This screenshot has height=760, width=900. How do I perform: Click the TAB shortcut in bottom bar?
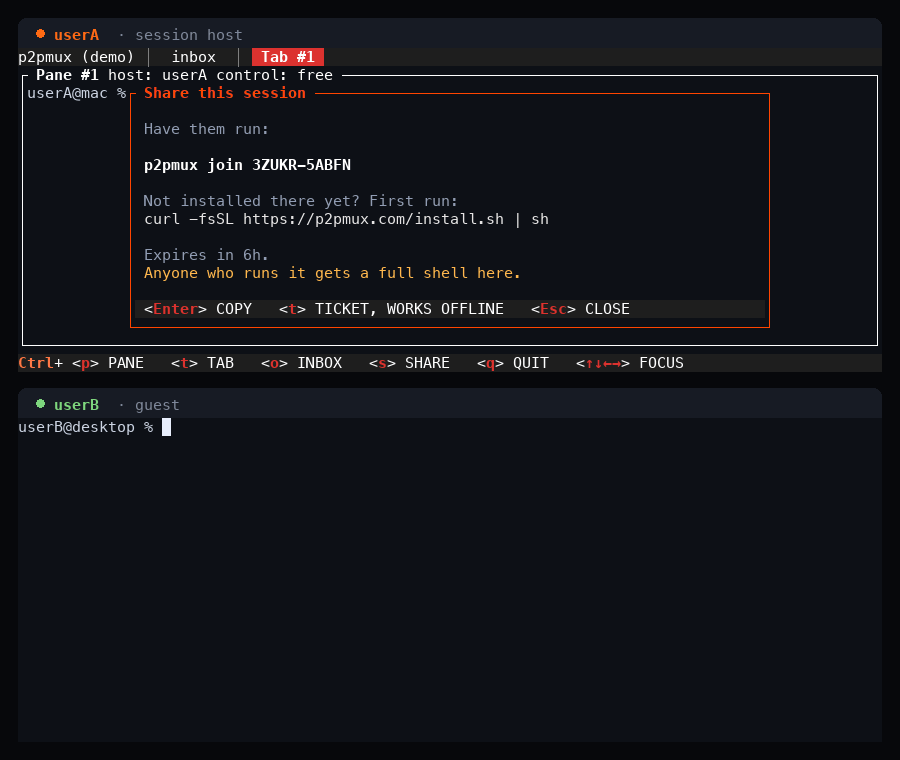(x=202, y=363)
